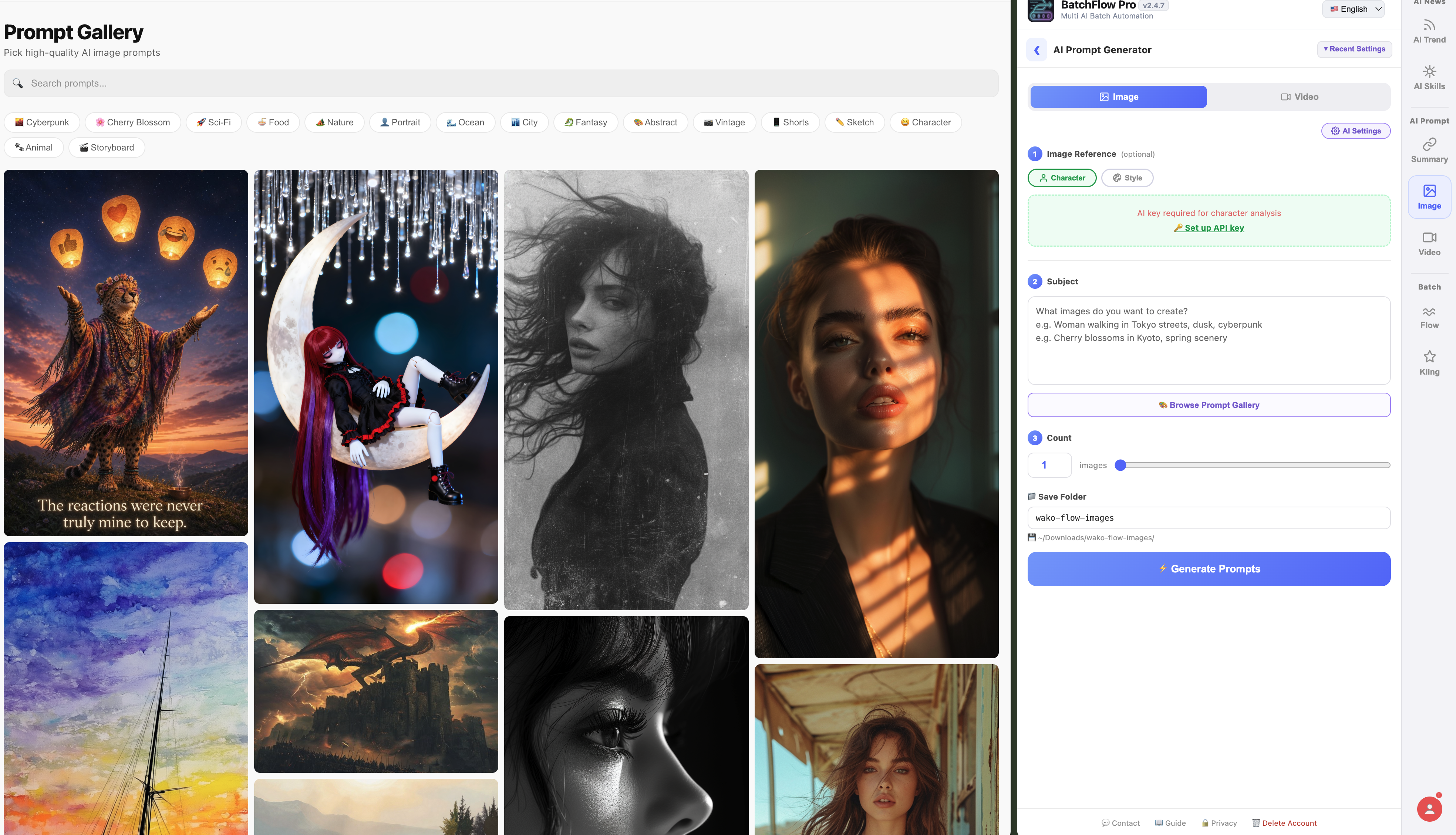Filter gallery by City
The width and height of the screenshot is (1456, 835).
(524, 122)
